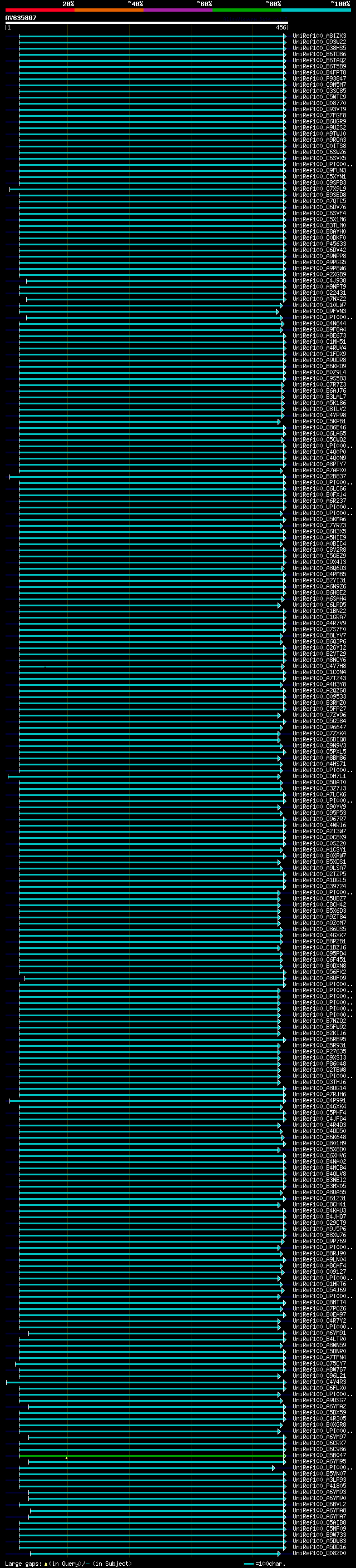
Task: Click hit label UniRef100_Q7ZV96
Action: [x=319, y=715]
